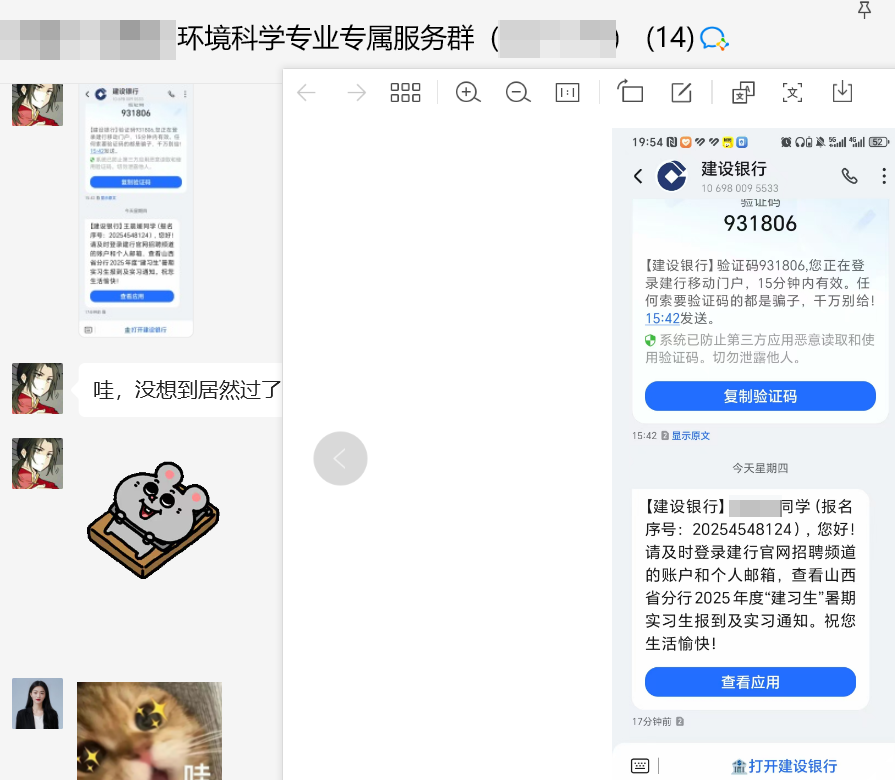Pin the chat window on top
895x780 pixels.
tap(865, 10)
